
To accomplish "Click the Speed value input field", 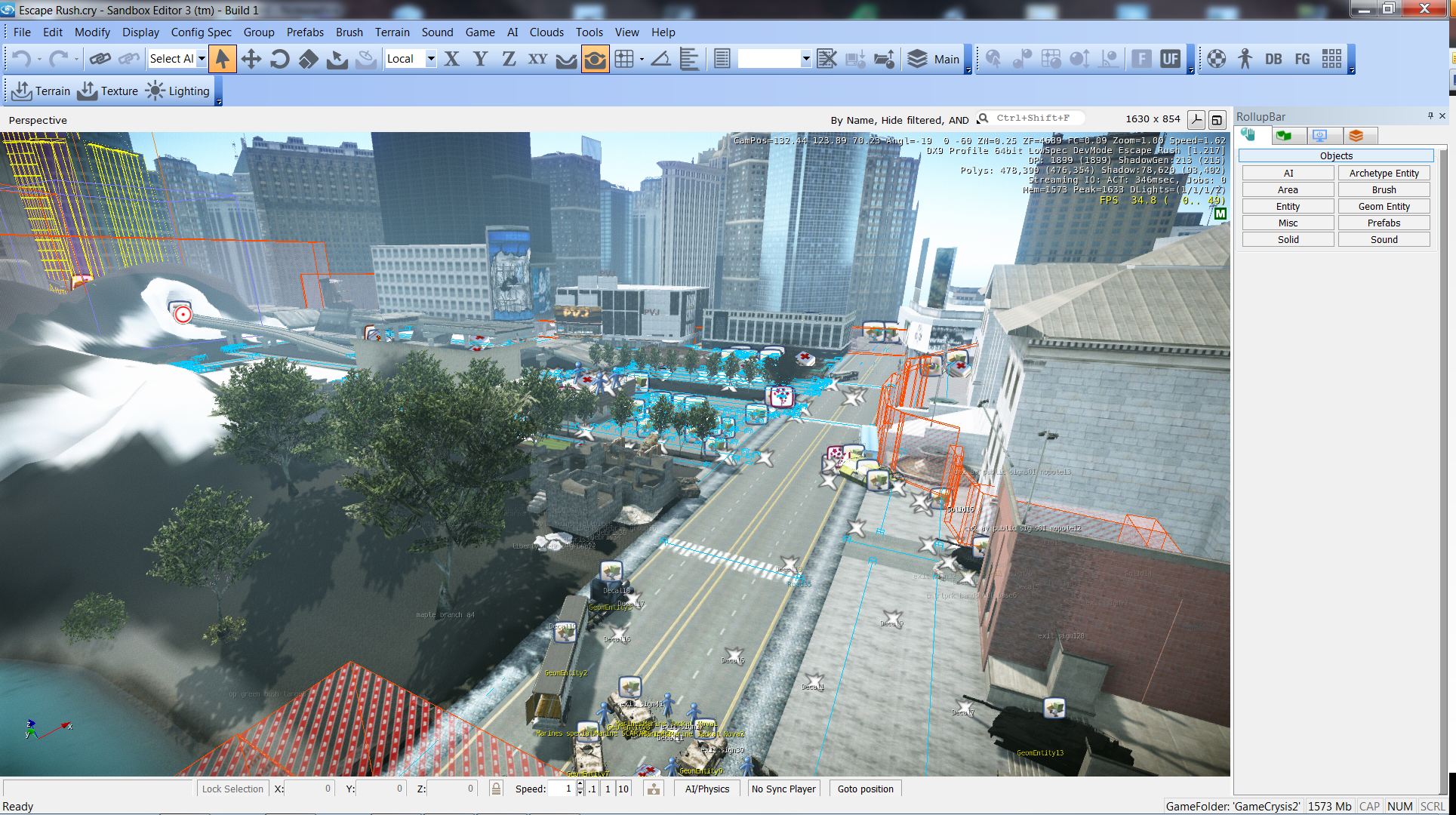I will tap(561, 789).
